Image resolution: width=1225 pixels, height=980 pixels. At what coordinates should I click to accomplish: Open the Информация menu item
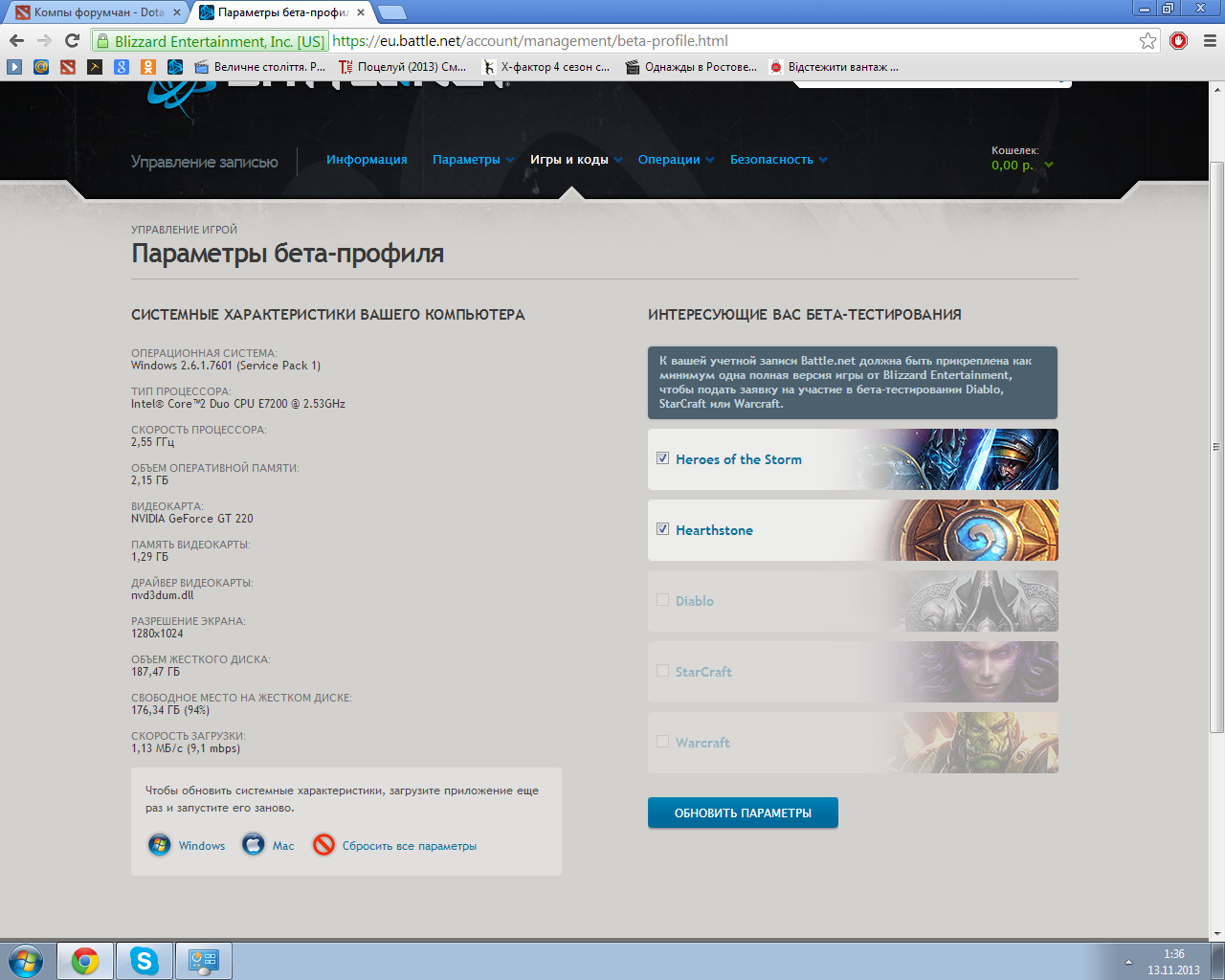(x=367, y=160)
